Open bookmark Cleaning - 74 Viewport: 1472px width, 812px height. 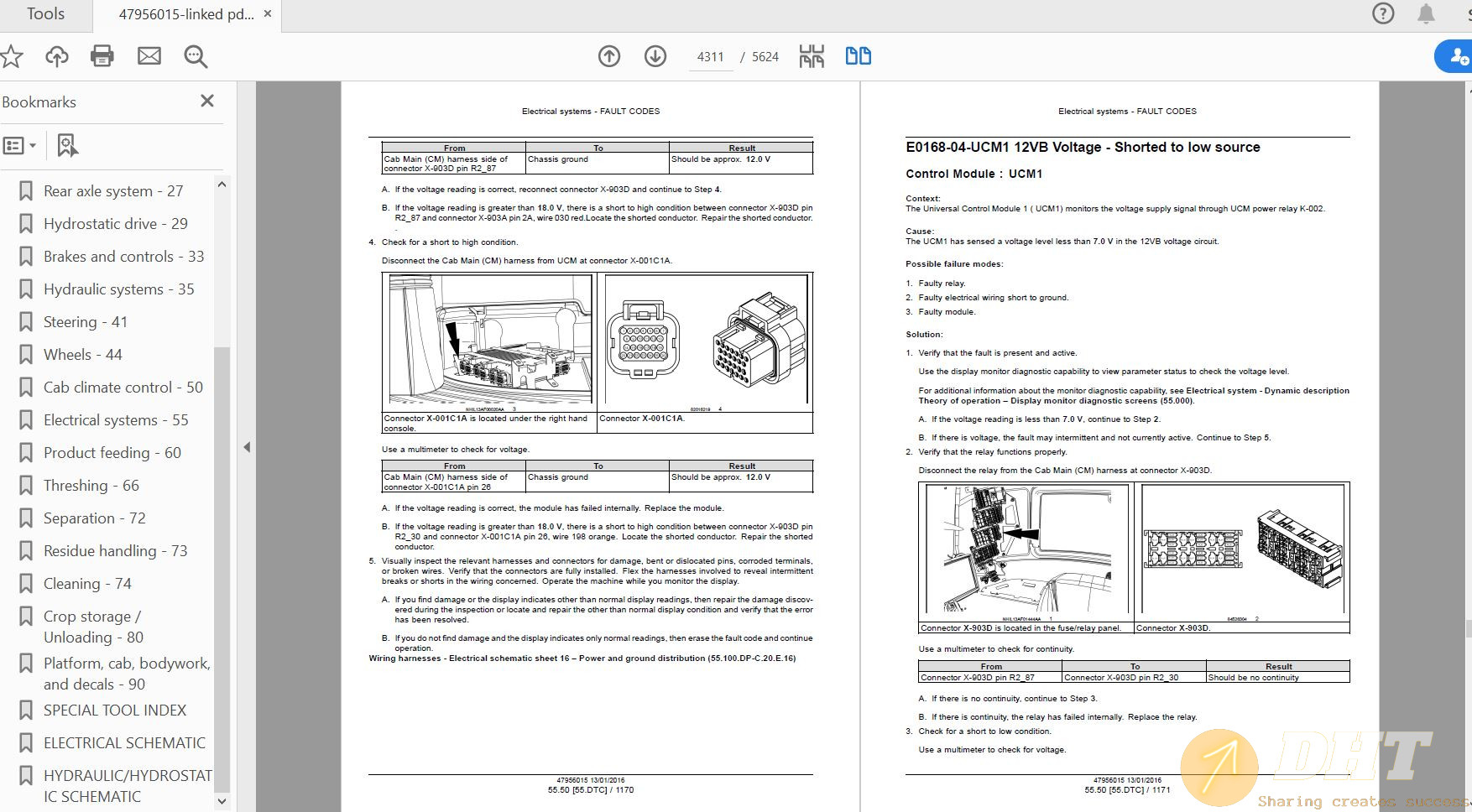(87, 584)
